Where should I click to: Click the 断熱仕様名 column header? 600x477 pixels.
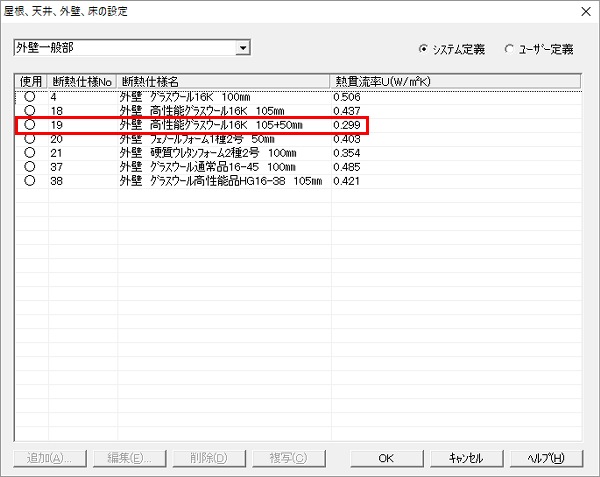pos(223,81)
